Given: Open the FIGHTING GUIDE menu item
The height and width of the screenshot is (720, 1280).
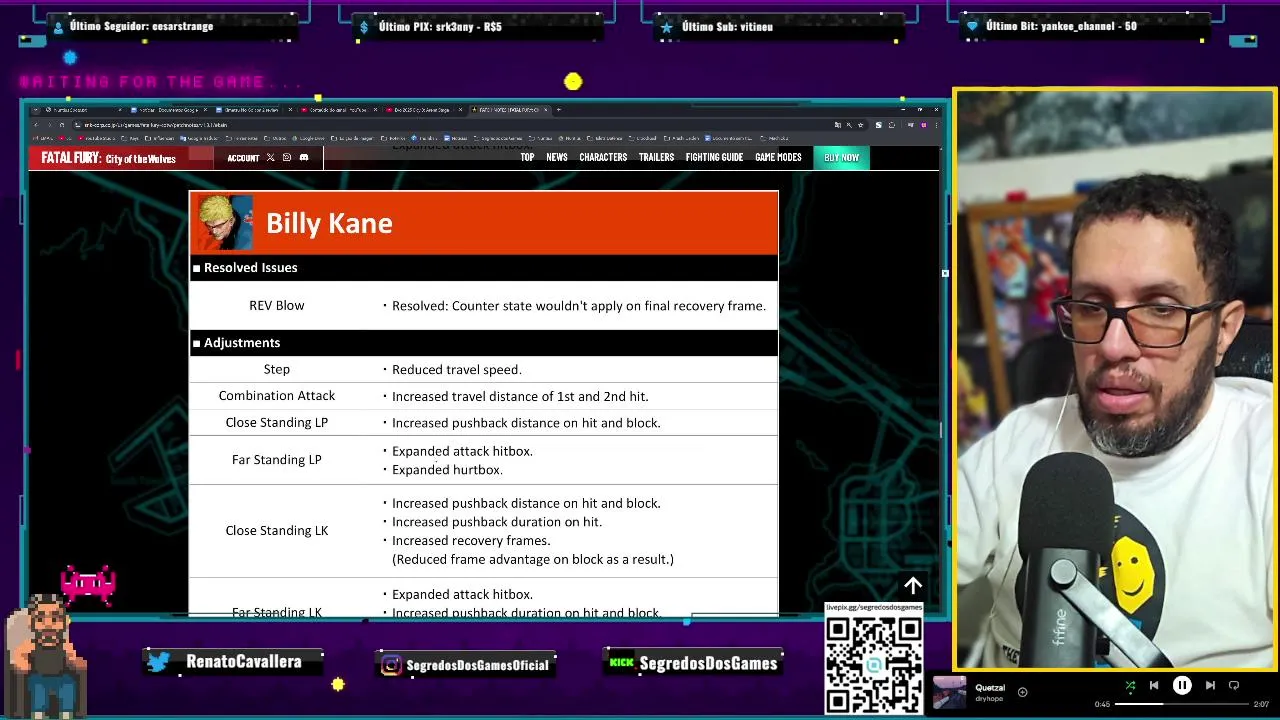Looking at the screenshot, I should tap(714, 158).
